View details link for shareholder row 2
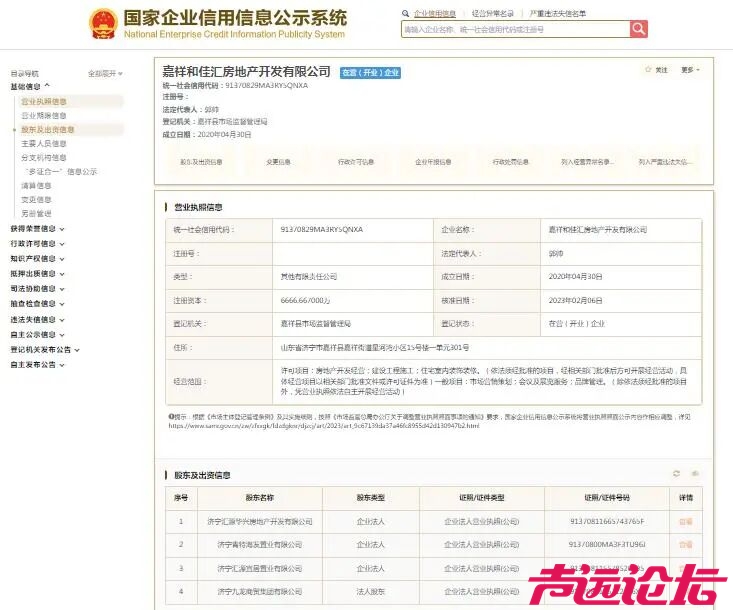Screen dimensions: 733x610 [685, 545]
